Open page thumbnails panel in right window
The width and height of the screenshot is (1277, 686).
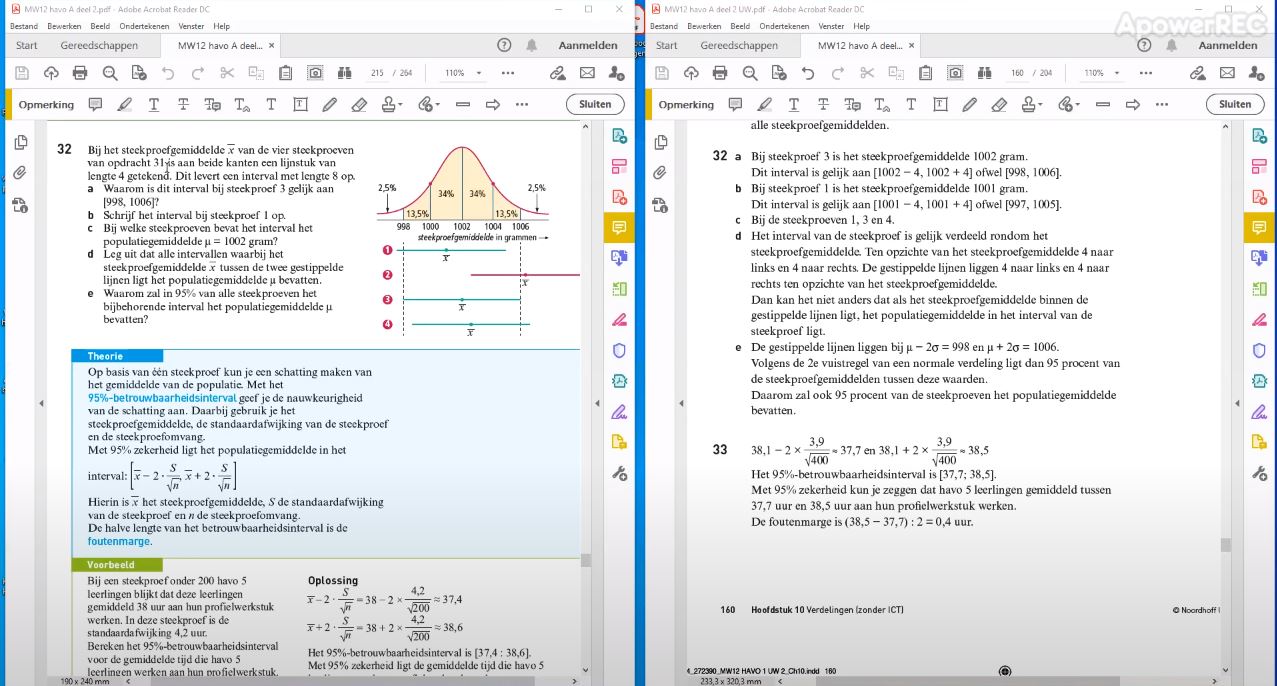pyautogui.click(x=660, y=142)
